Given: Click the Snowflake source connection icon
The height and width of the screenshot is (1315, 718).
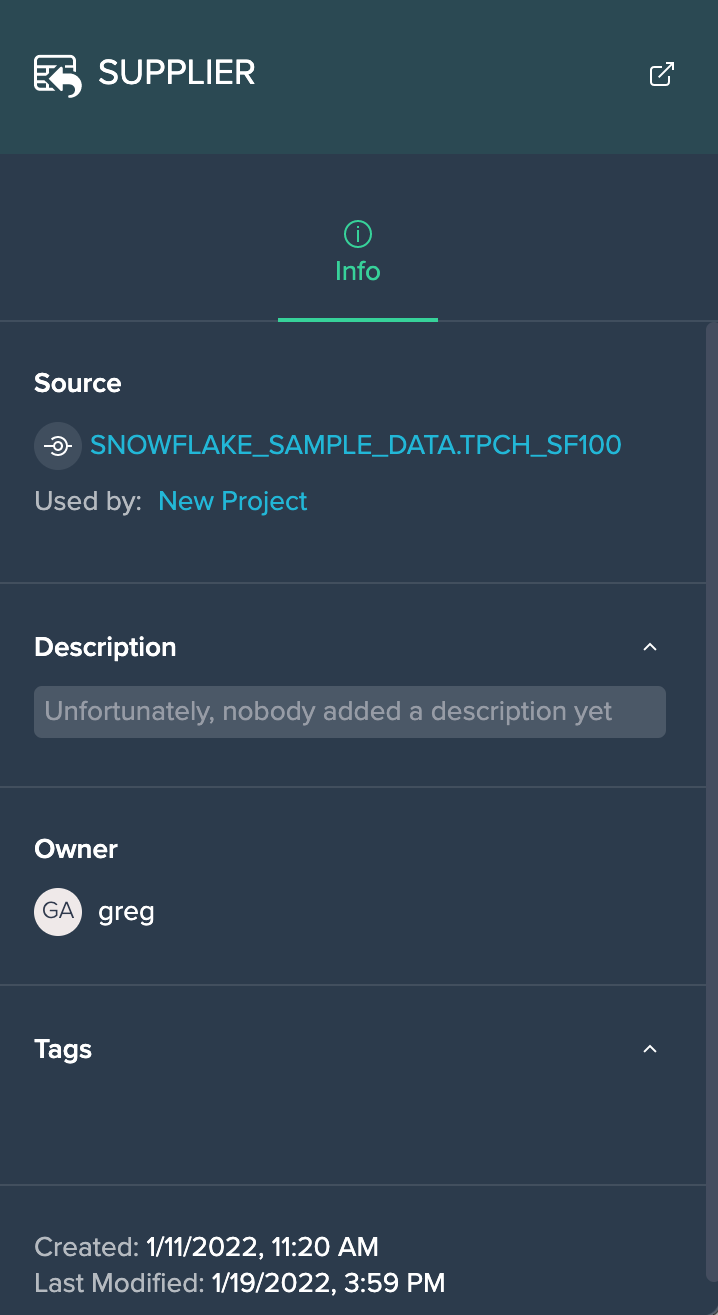Looking at the screenshot, I should point(58,446).
